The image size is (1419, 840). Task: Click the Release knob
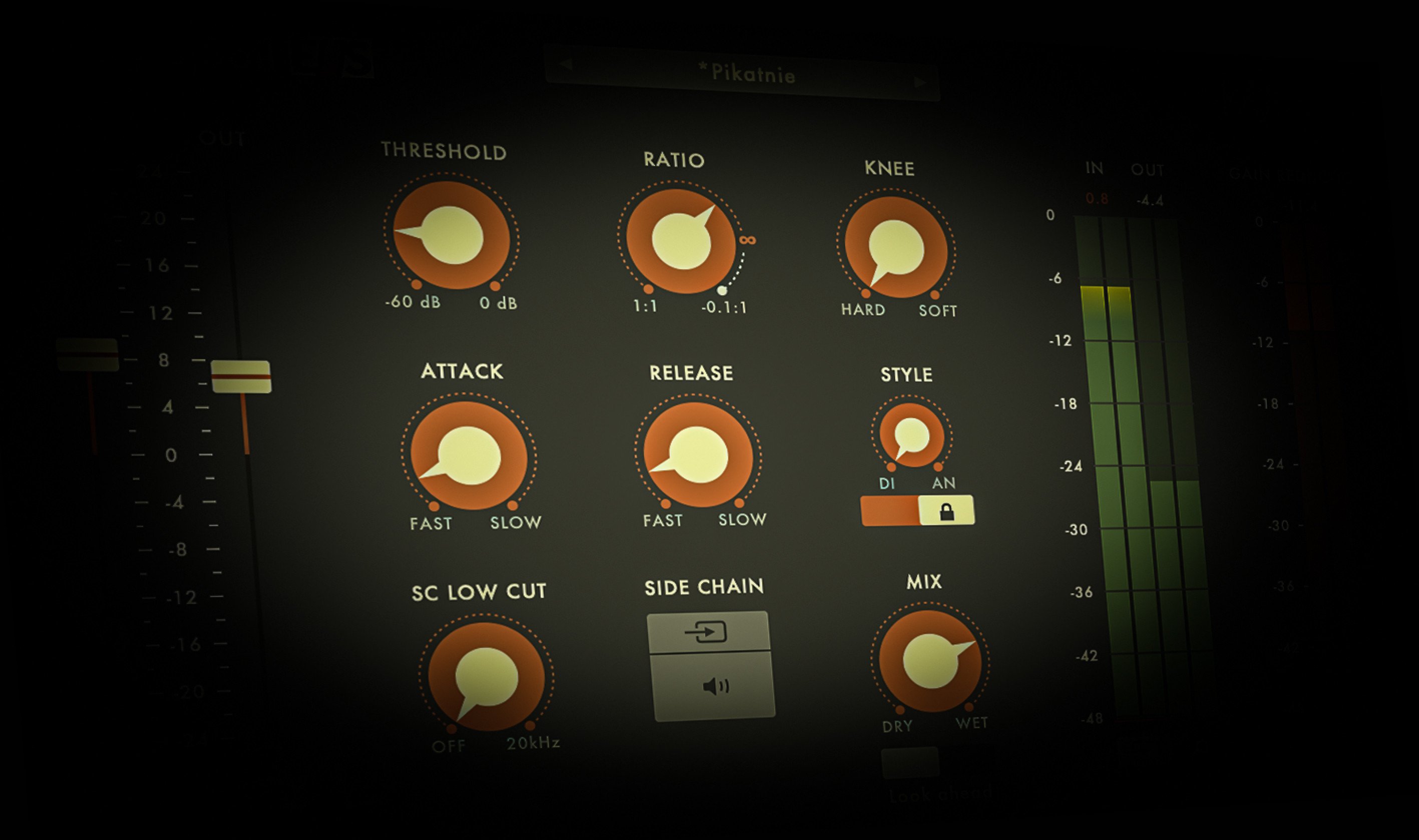tap(698, 456)
